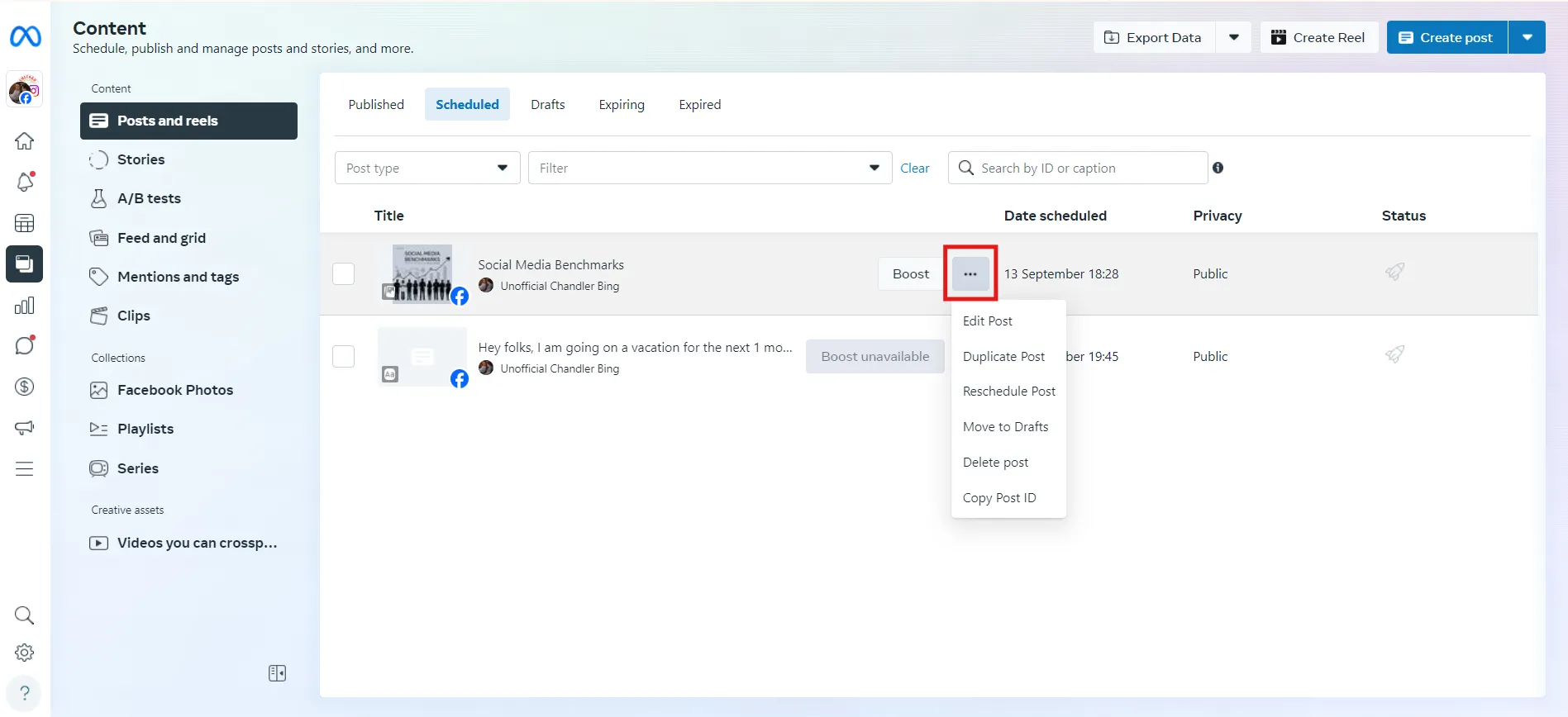
Task: Open the Filter dropdown
Action: pos(709,168)
